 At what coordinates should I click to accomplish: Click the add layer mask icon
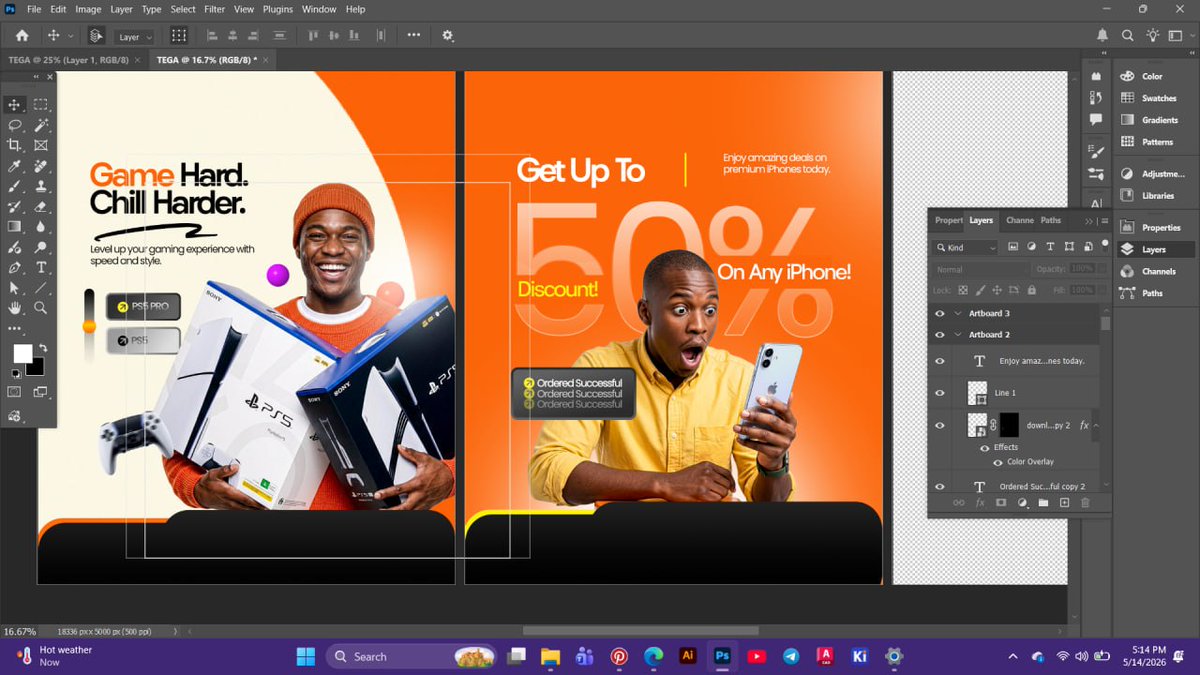(1000, 502)
